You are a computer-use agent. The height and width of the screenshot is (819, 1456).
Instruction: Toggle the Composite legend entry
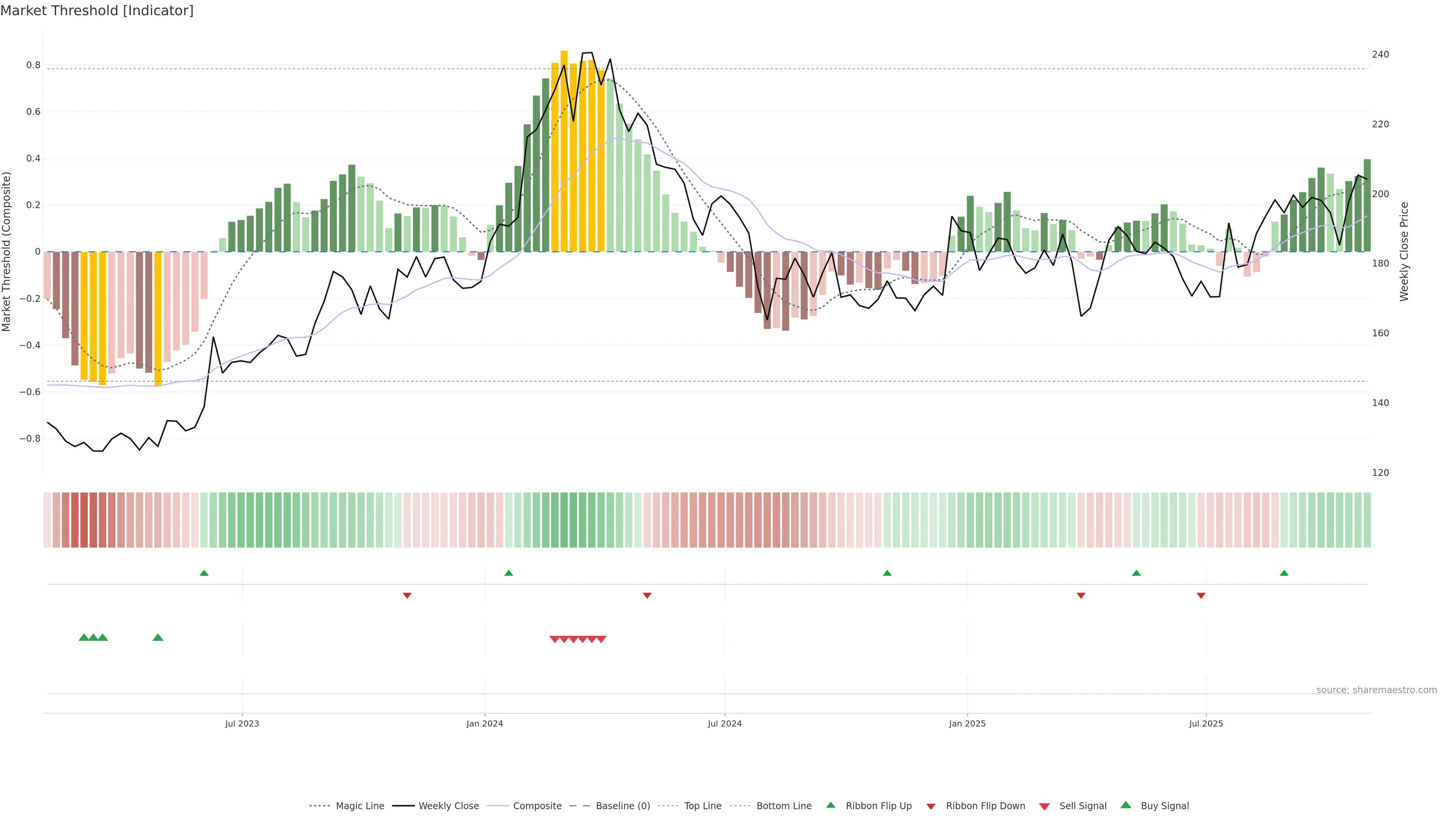pyautogui.click(x=537, y=806)
